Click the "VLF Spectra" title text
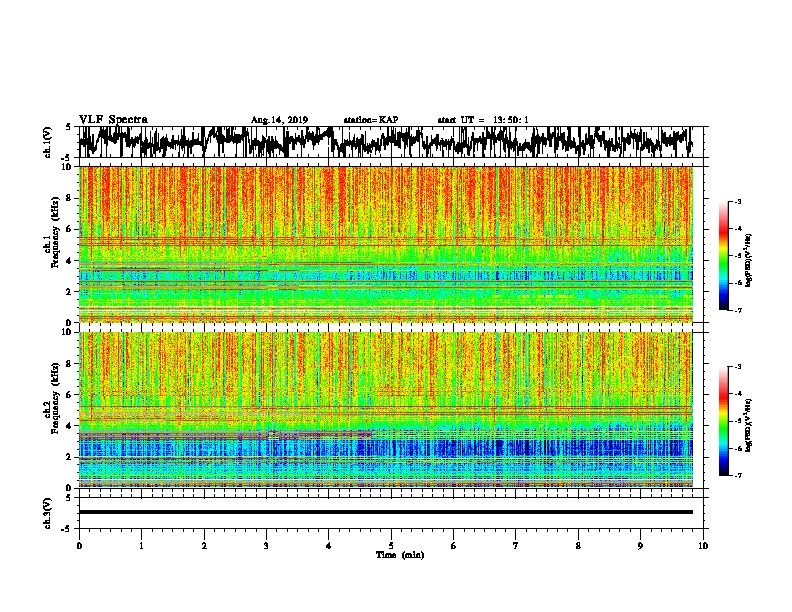792x612 pixels. (x=113, y=120)
